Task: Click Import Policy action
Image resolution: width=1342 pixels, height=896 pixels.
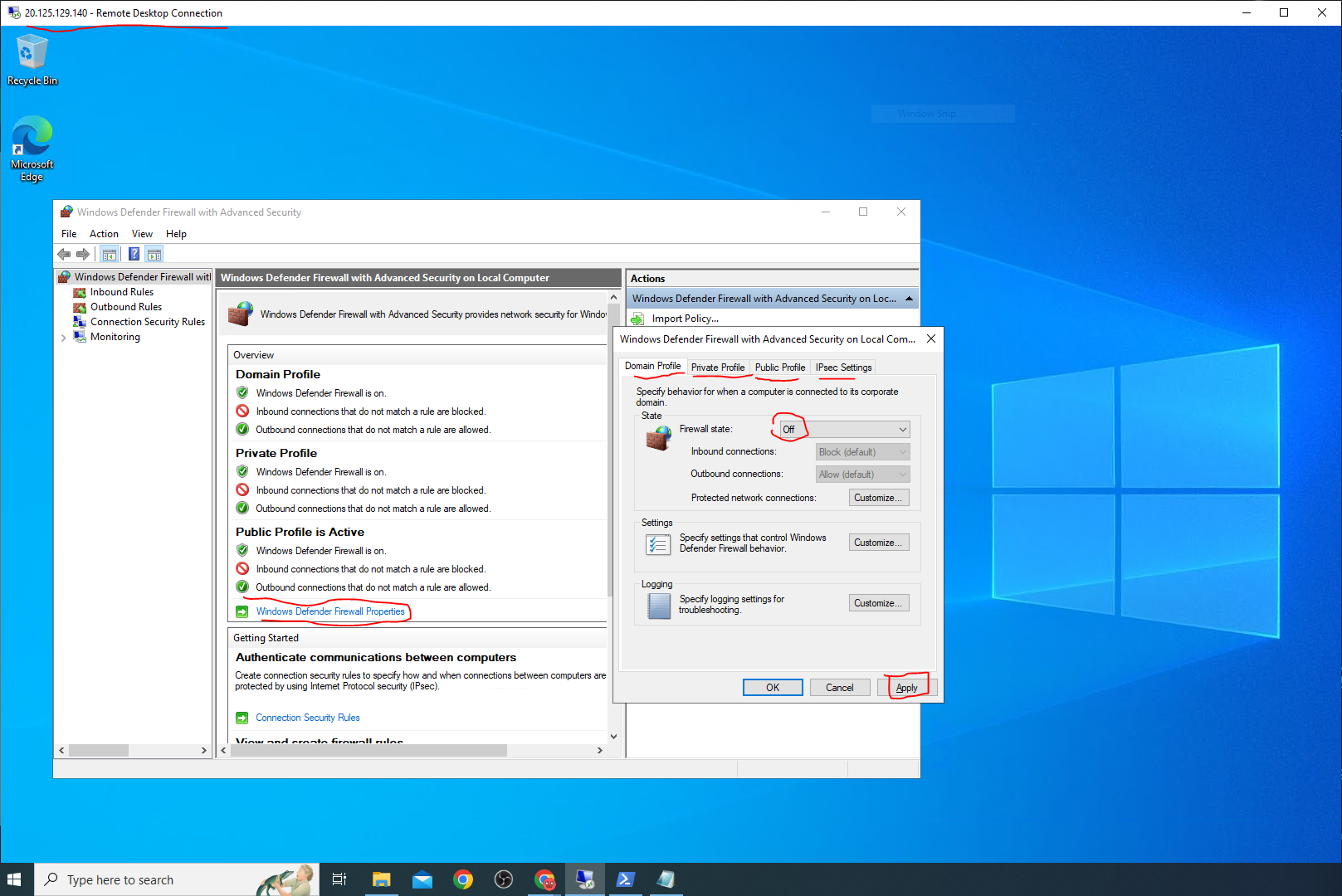Action: click(x=685, y=319)
